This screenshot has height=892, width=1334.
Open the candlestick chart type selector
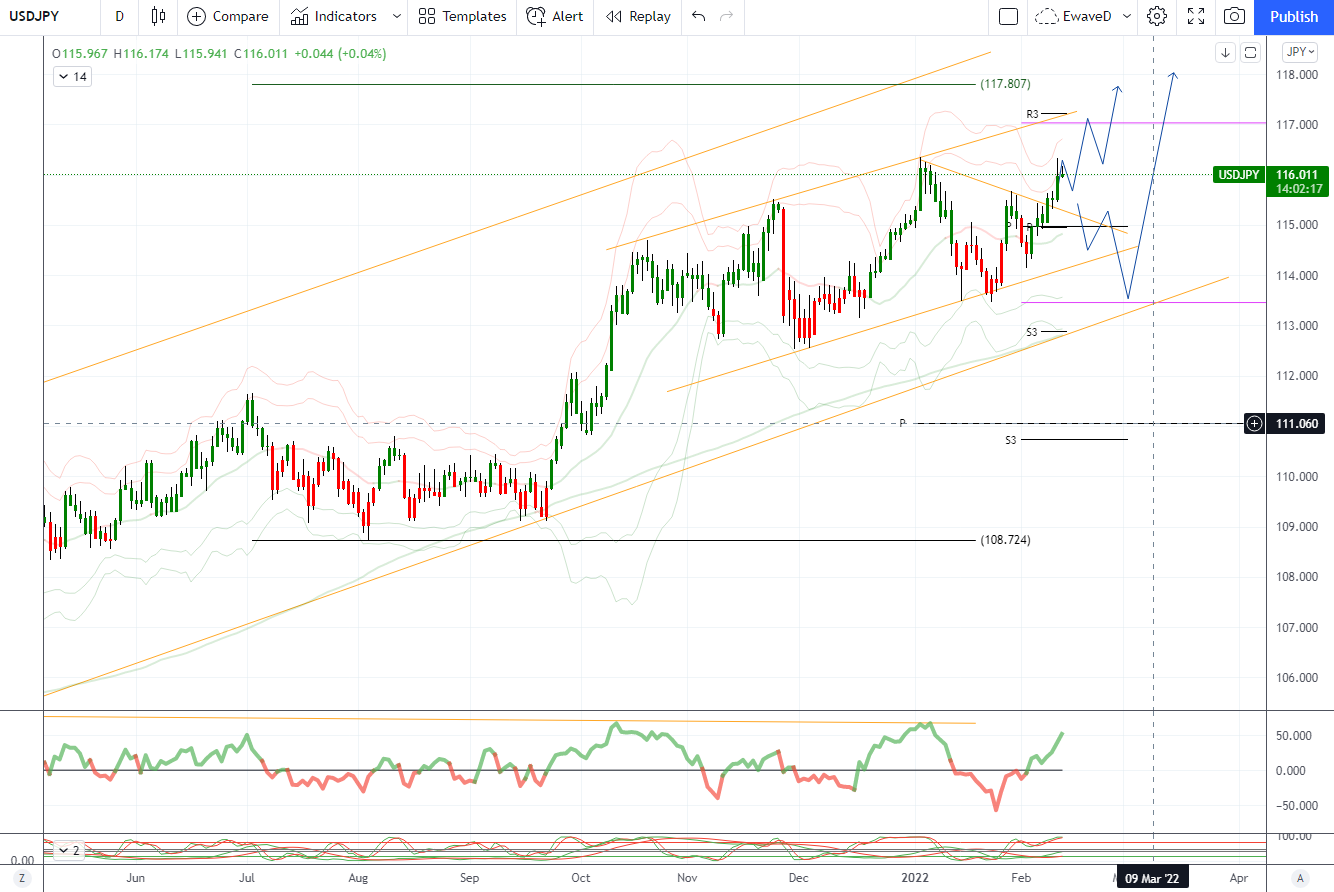[x=157, y=16]
